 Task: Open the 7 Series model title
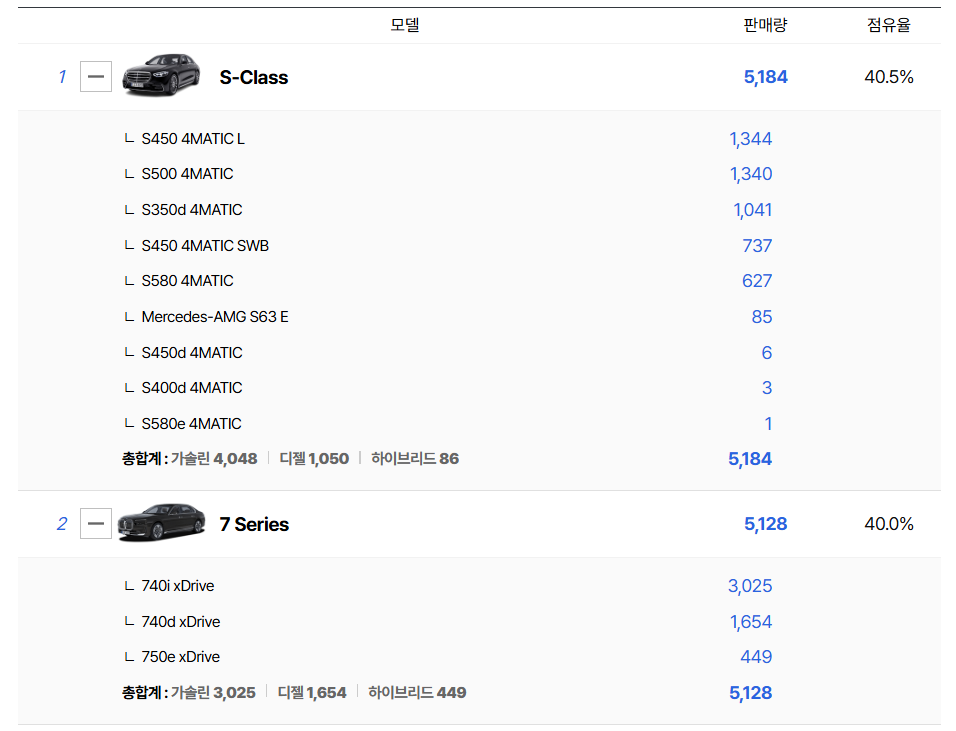(x=254, y=524)
